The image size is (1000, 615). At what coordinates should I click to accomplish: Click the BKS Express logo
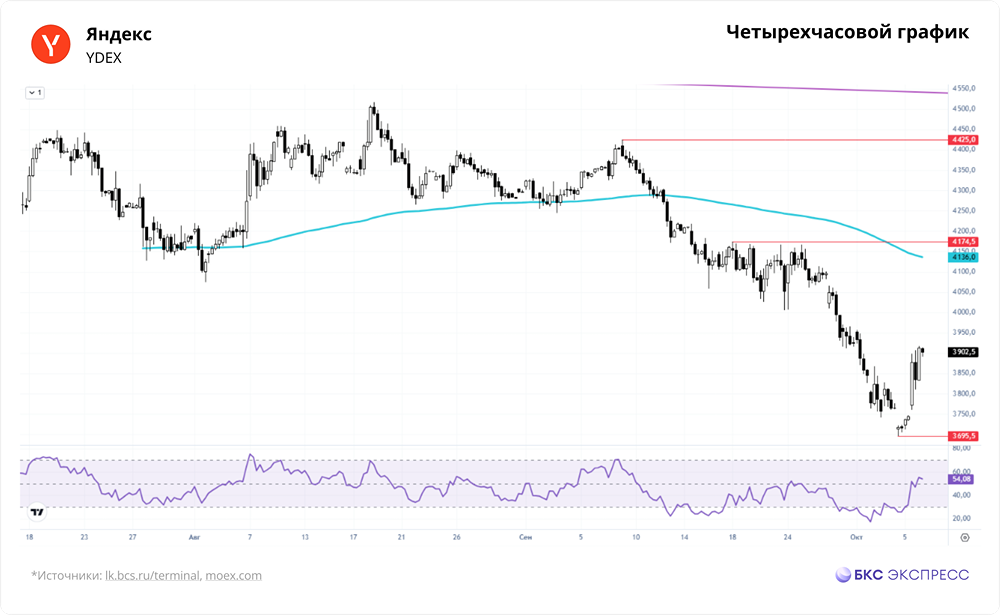[x=902, y=575]
